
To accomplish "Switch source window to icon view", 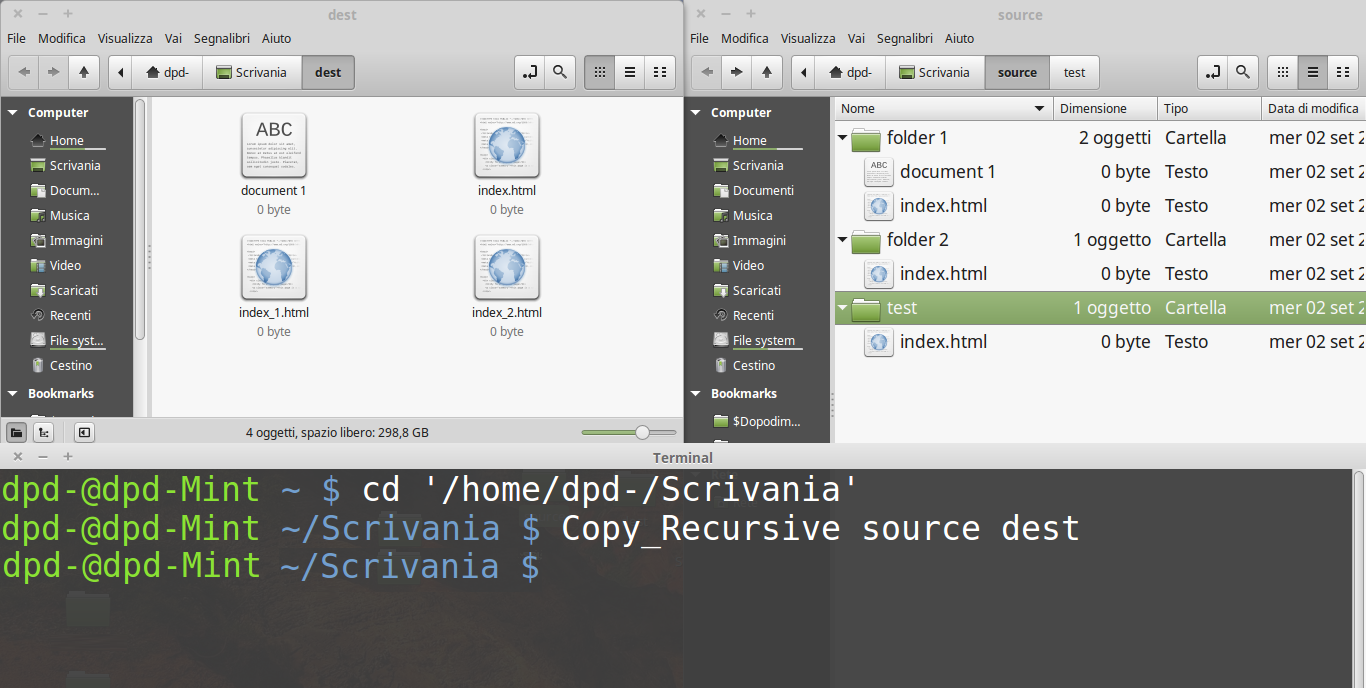I will pyautogui.click(x=1283, y=72).
